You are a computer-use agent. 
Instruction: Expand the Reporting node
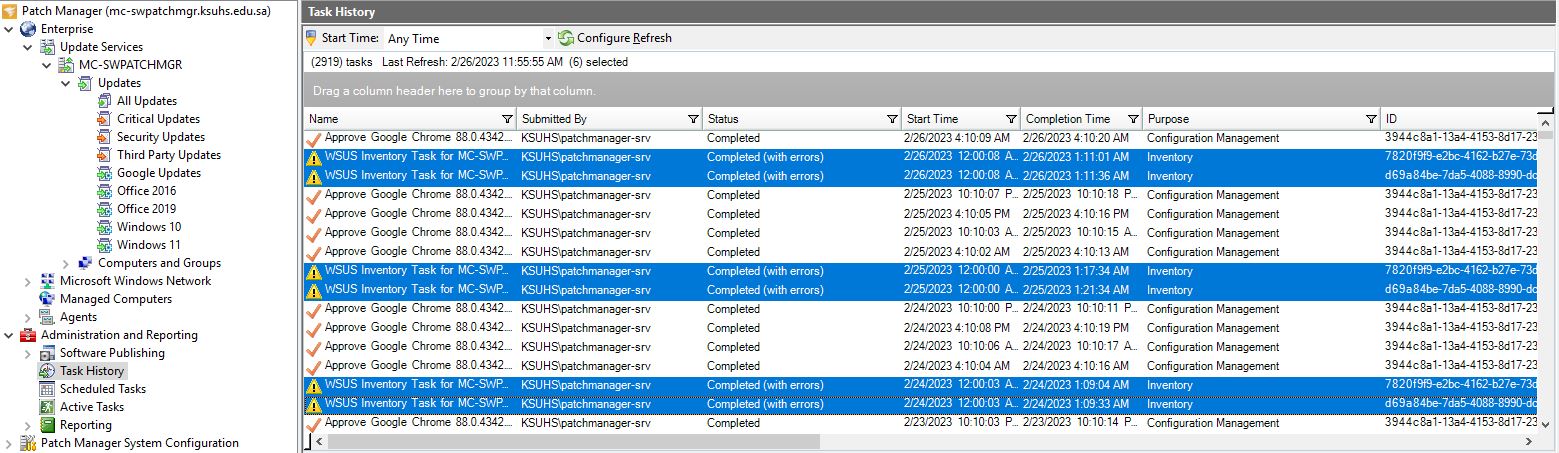click(x=28, y=425)
